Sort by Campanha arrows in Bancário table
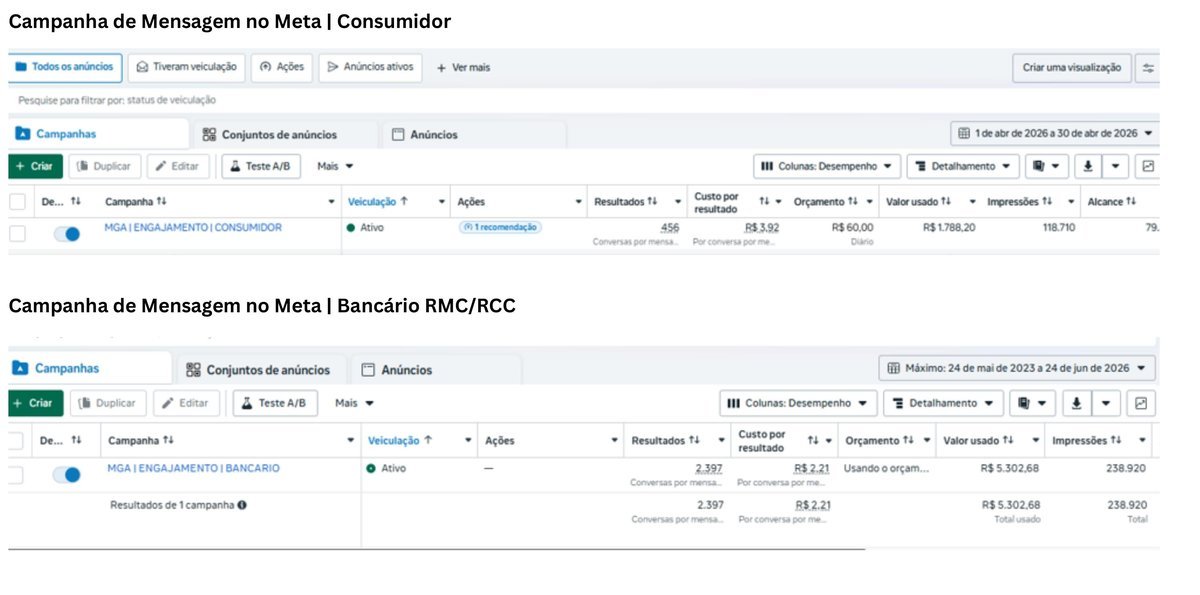This screenshot has width=1200, height=595. [168, 440]
